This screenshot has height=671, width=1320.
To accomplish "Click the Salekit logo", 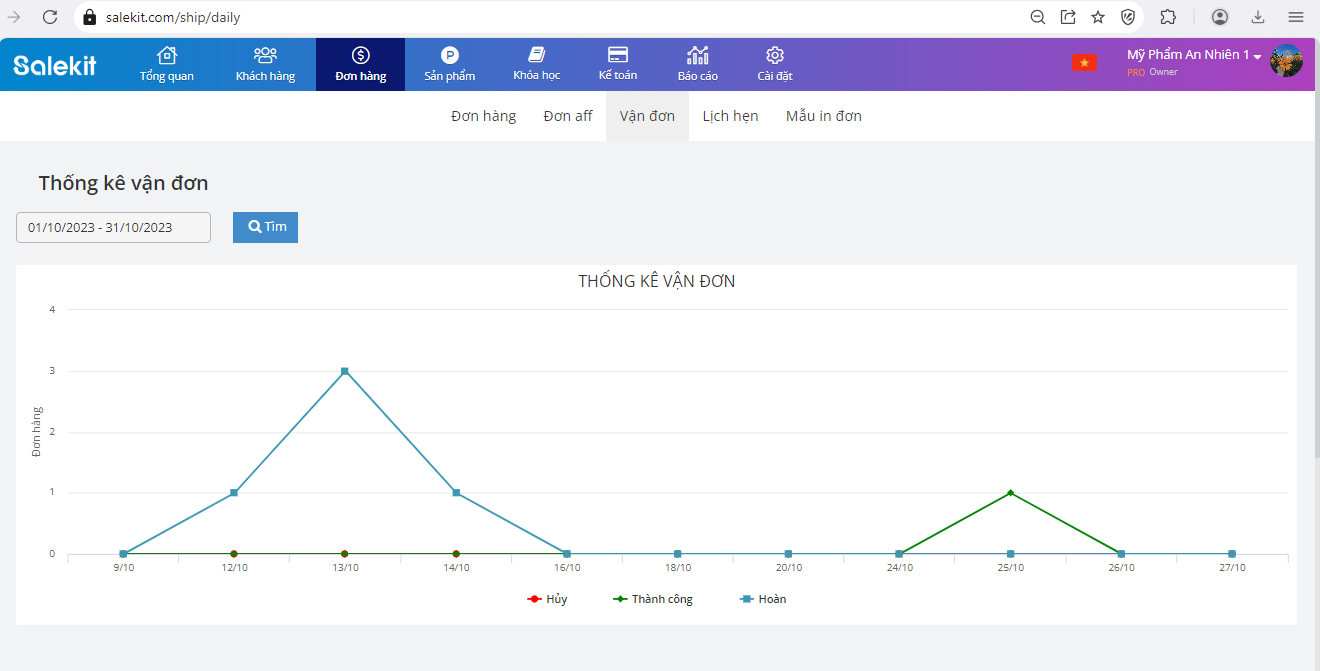I will [x=55, y=65].
